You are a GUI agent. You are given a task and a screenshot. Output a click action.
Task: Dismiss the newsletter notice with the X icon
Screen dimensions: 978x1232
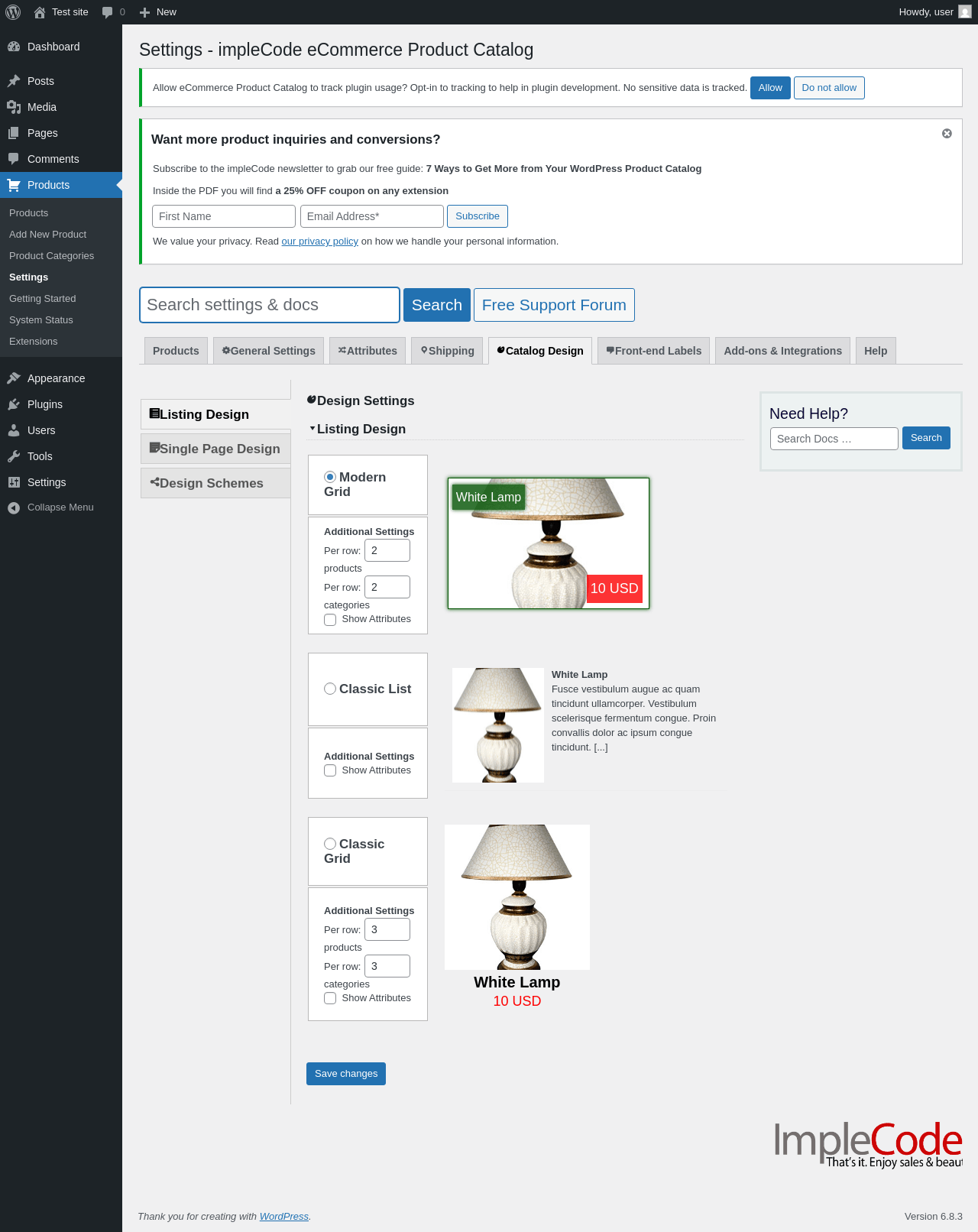947,134
